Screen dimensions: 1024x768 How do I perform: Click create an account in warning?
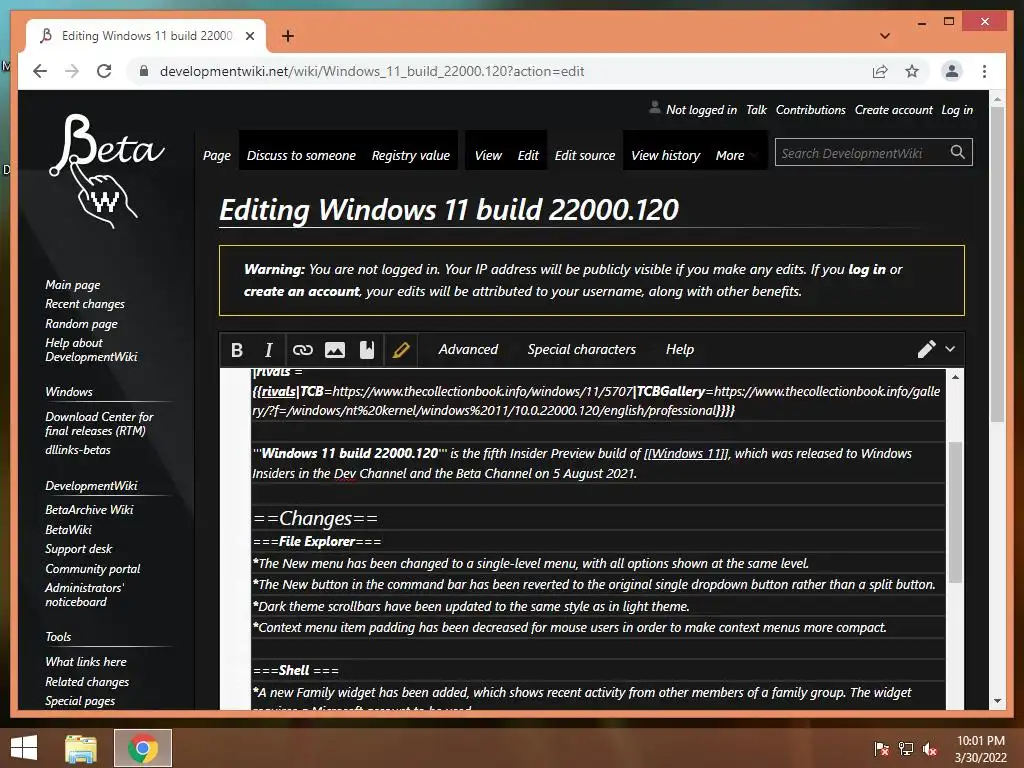click(302, 291)
